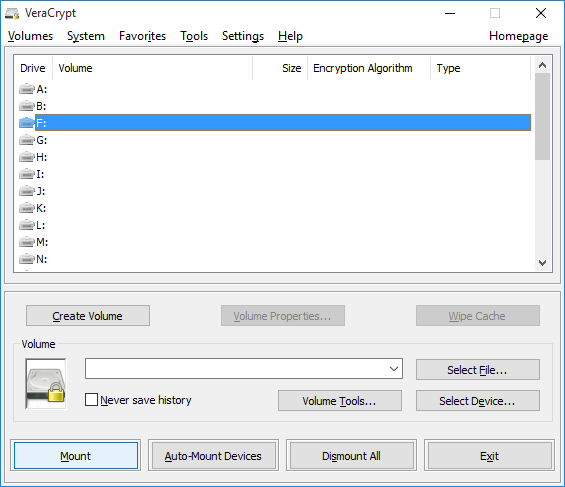Click the Volume column header
Viewport: 565px width, 487px height.
click(x=152, y=68)
